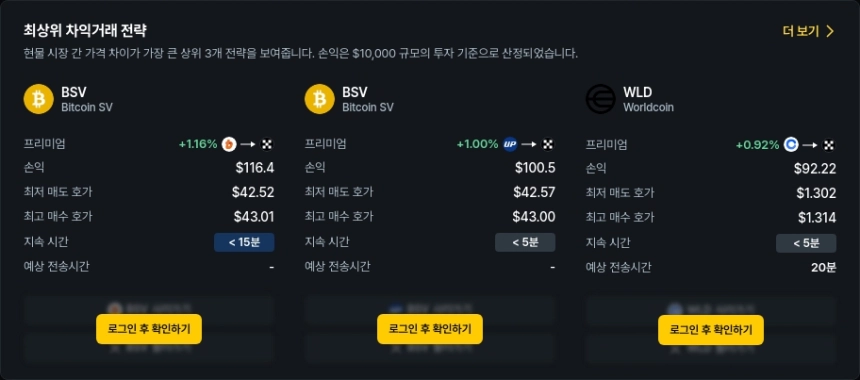The image size is (860, 380).
Task: Click the orange Bithumb exchange icon next to +1.16%
Action: [229, 145]
